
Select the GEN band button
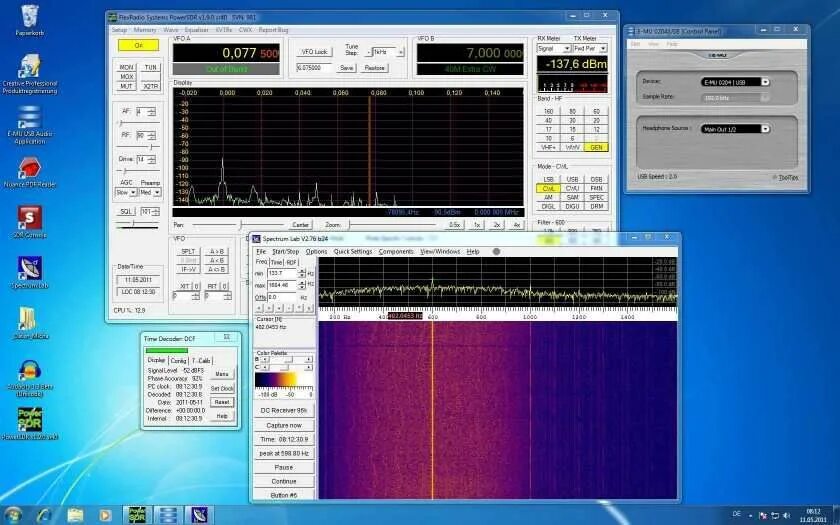point(596,147)
